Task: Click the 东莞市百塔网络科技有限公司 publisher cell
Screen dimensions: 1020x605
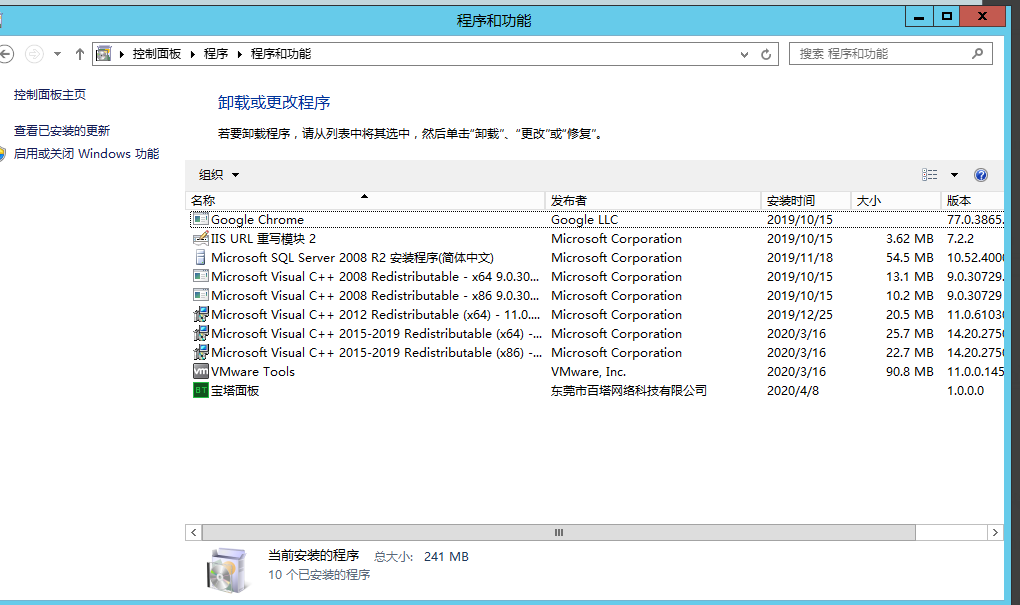Action: click(x=629, y=390)
